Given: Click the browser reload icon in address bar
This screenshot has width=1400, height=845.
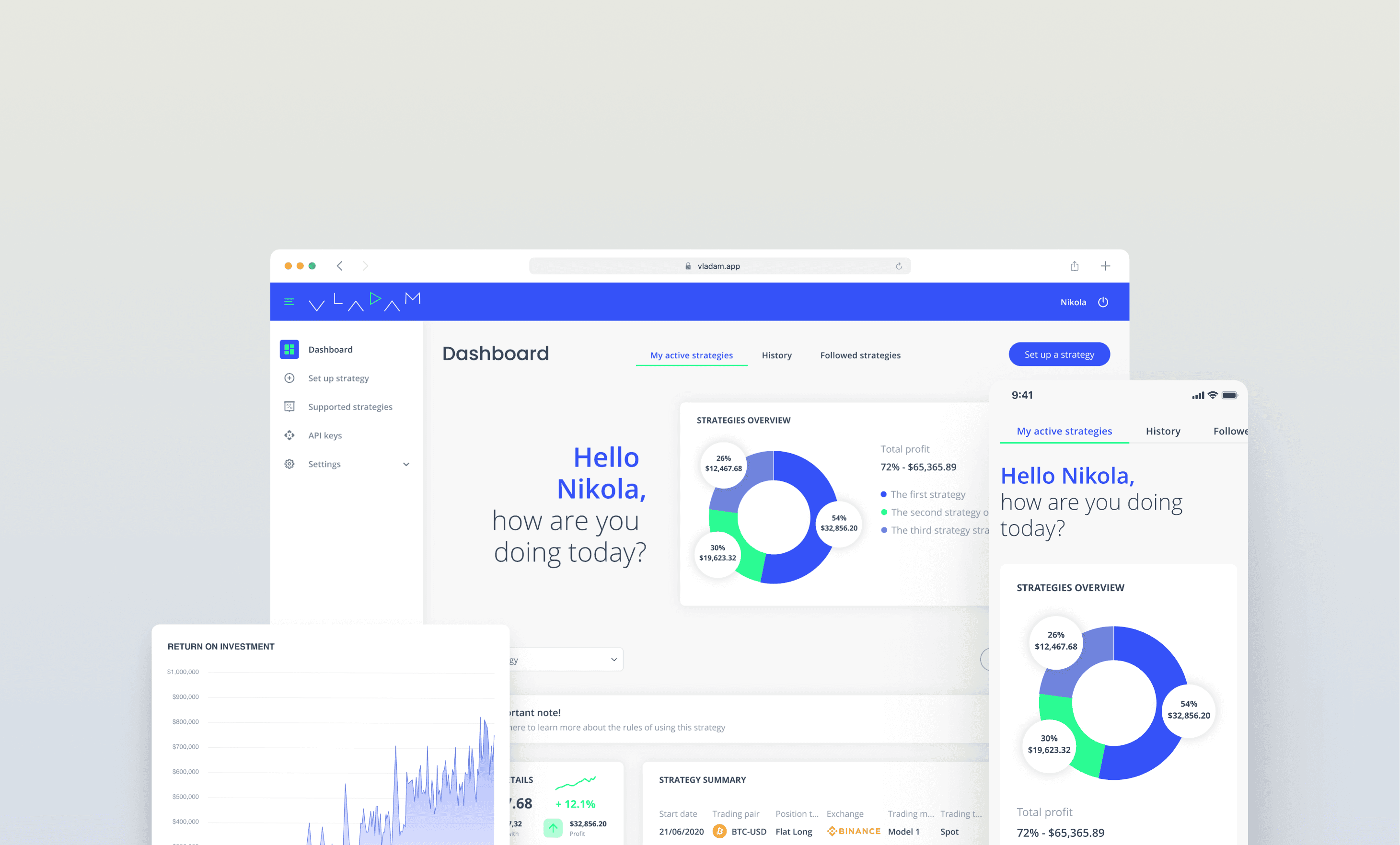Looking at the screenshot, I should click(x=899, y=266).
